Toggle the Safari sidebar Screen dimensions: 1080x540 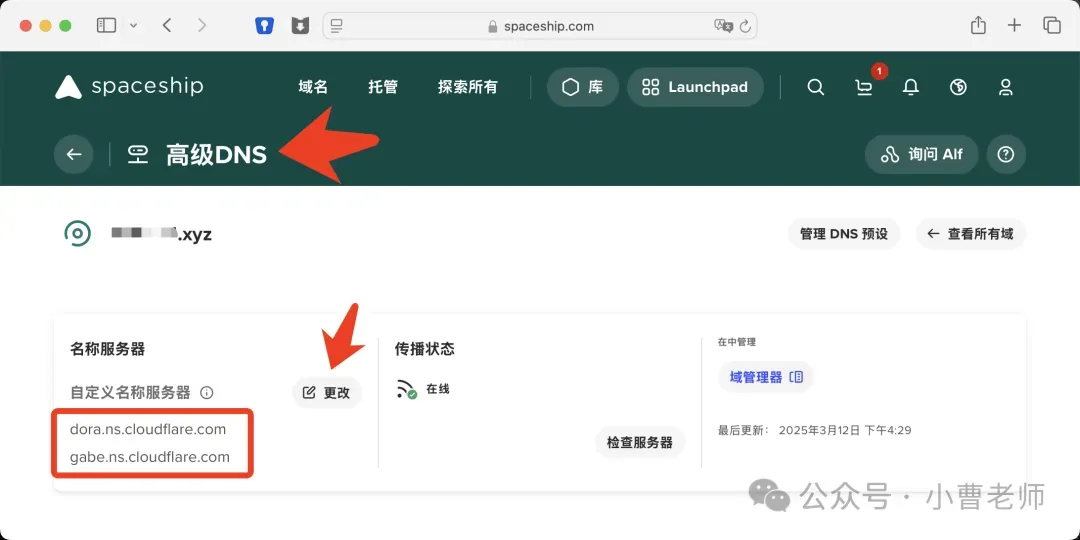coord(106,26)
